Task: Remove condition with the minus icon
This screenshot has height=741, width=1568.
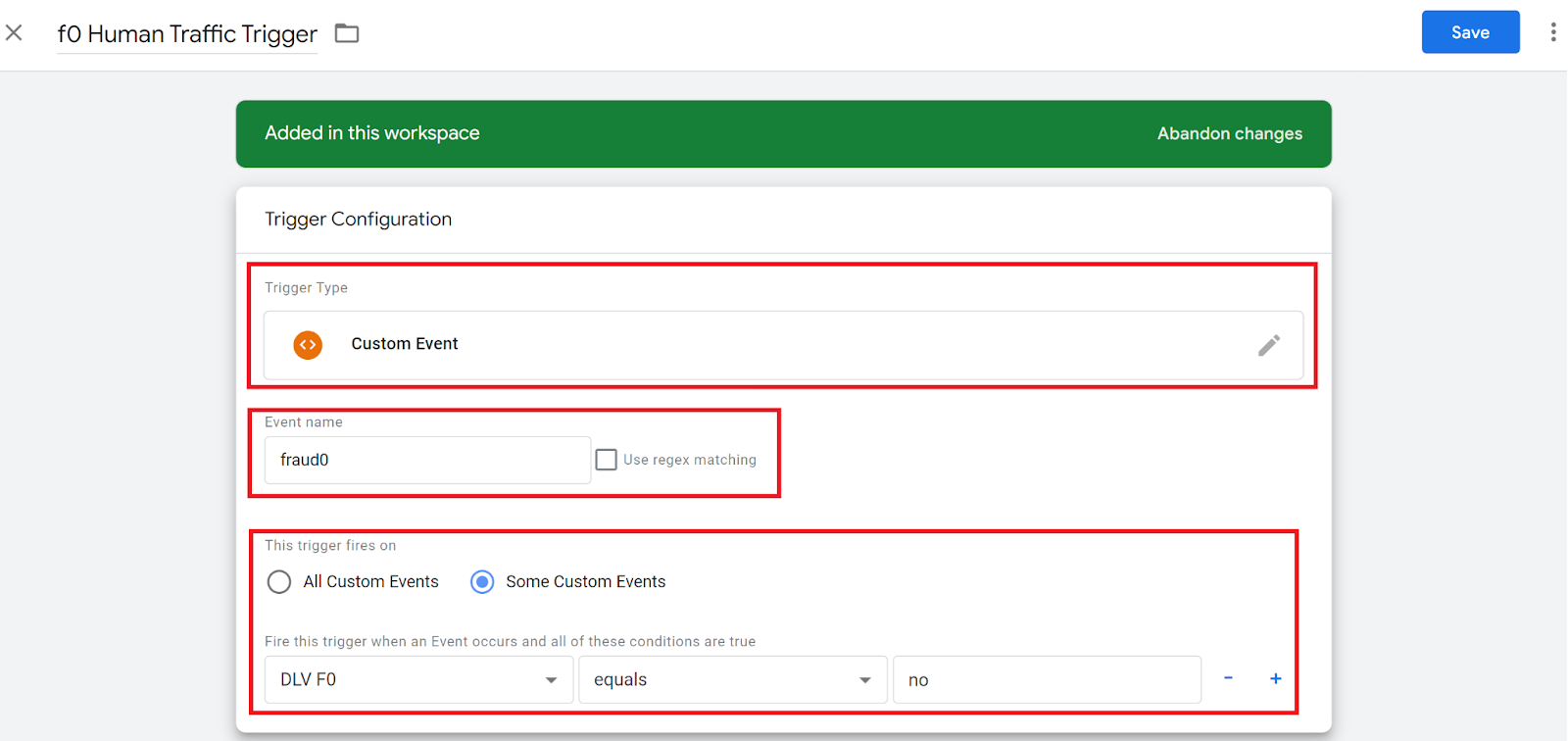Action: tap(1228, 678)
